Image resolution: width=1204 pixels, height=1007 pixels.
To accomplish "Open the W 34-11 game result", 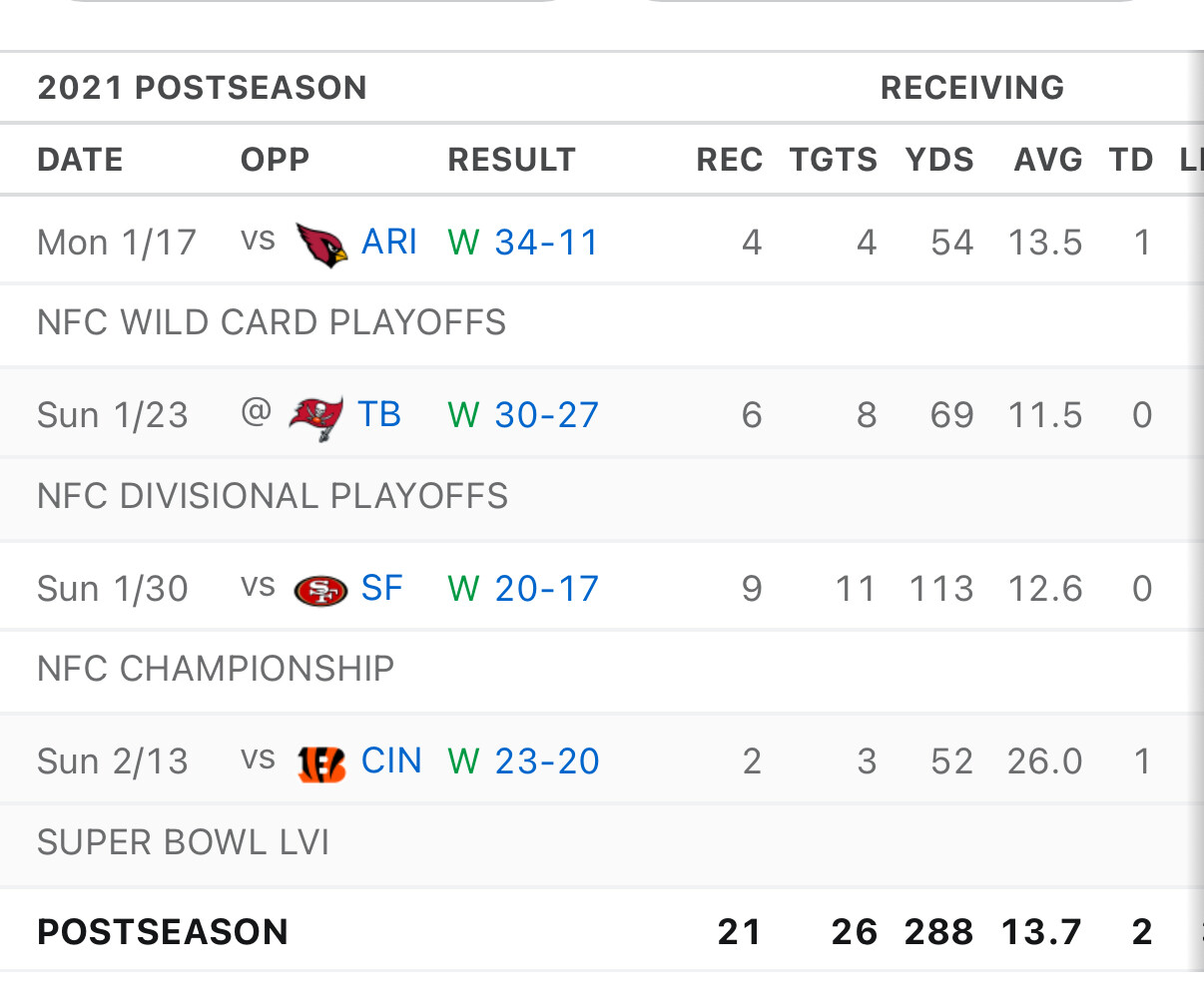I will tap(523, 243).
